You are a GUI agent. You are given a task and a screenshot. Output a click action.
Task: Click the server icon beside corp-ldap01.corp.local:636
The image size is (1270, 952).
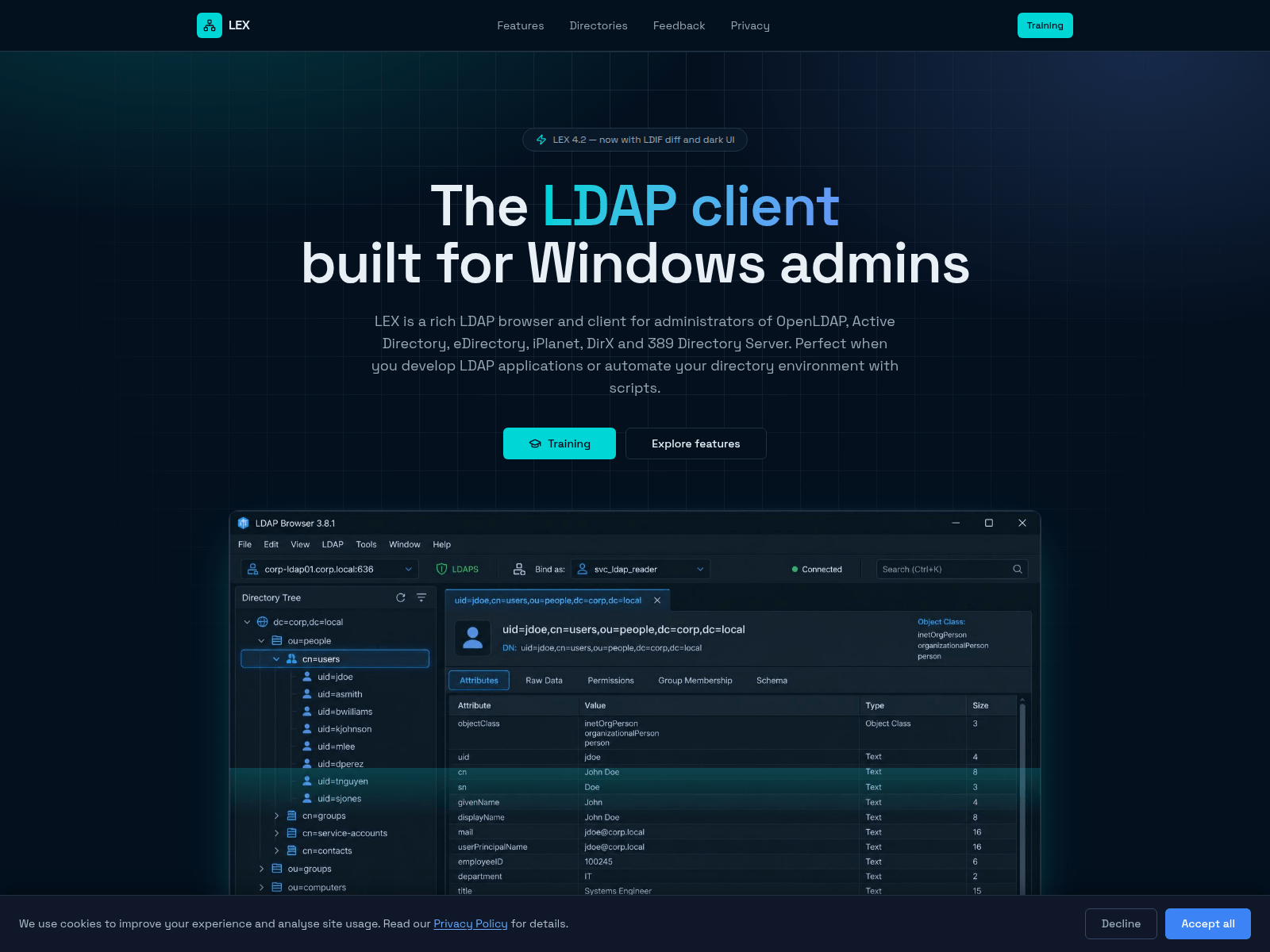click(253, 569)
